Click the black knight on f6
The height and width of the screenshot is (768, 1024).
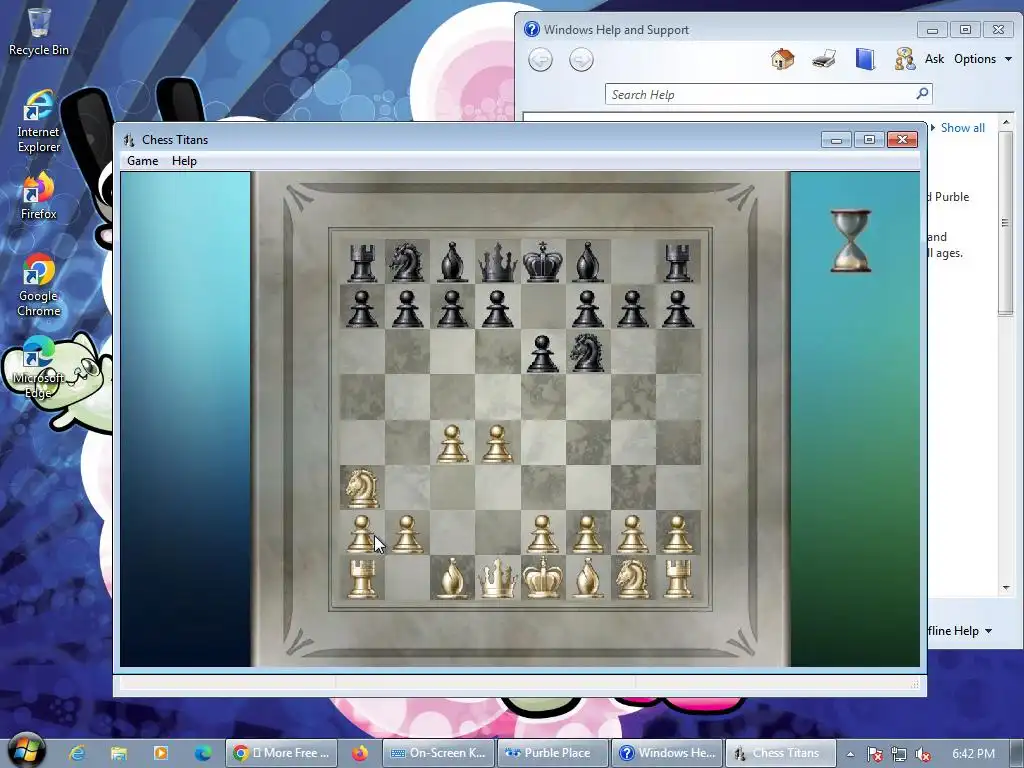[588, 353]
